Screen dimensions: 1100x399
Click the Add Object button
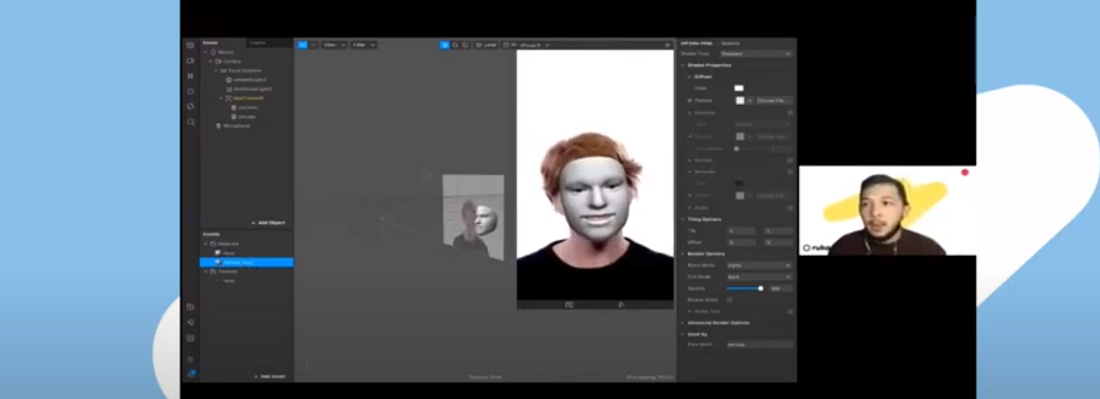(268, 223)
